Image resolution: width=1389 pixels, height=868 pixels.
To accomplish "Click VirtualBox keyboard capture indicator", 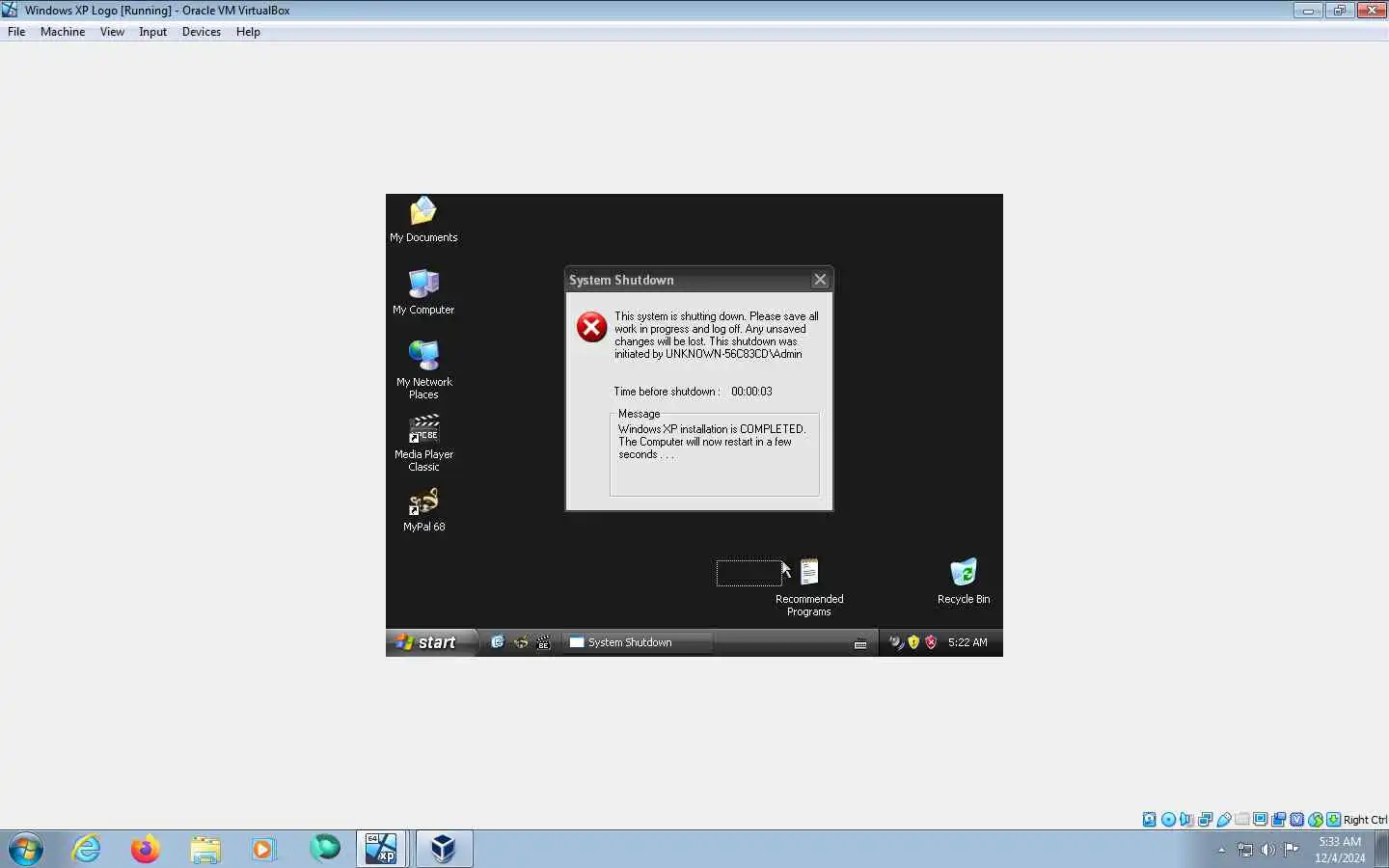I will pyautogui.click(x=1333, y=820).
